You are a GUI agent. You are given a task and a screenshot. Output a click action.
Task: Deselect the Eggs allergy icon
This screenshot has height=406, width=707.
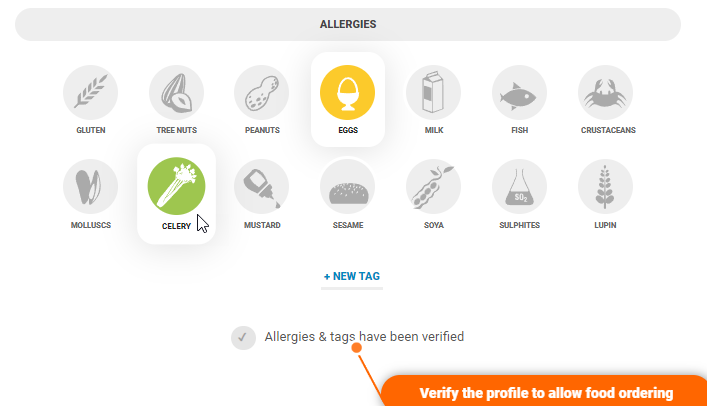pyautogui.click(x=347, y=92)
